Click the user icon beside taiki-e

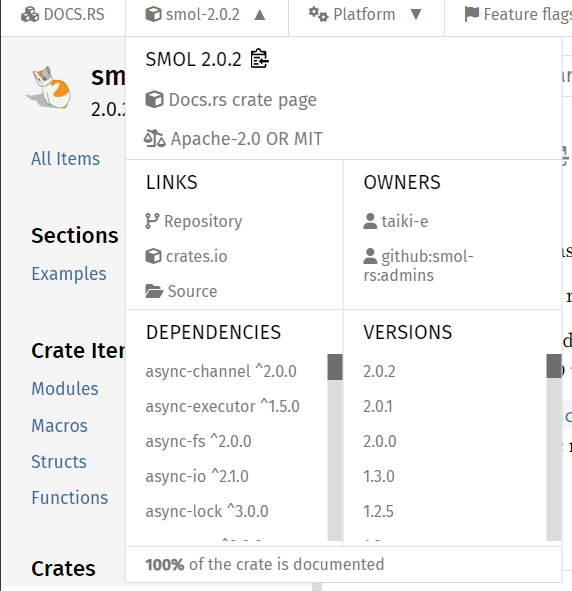(370, 221)
